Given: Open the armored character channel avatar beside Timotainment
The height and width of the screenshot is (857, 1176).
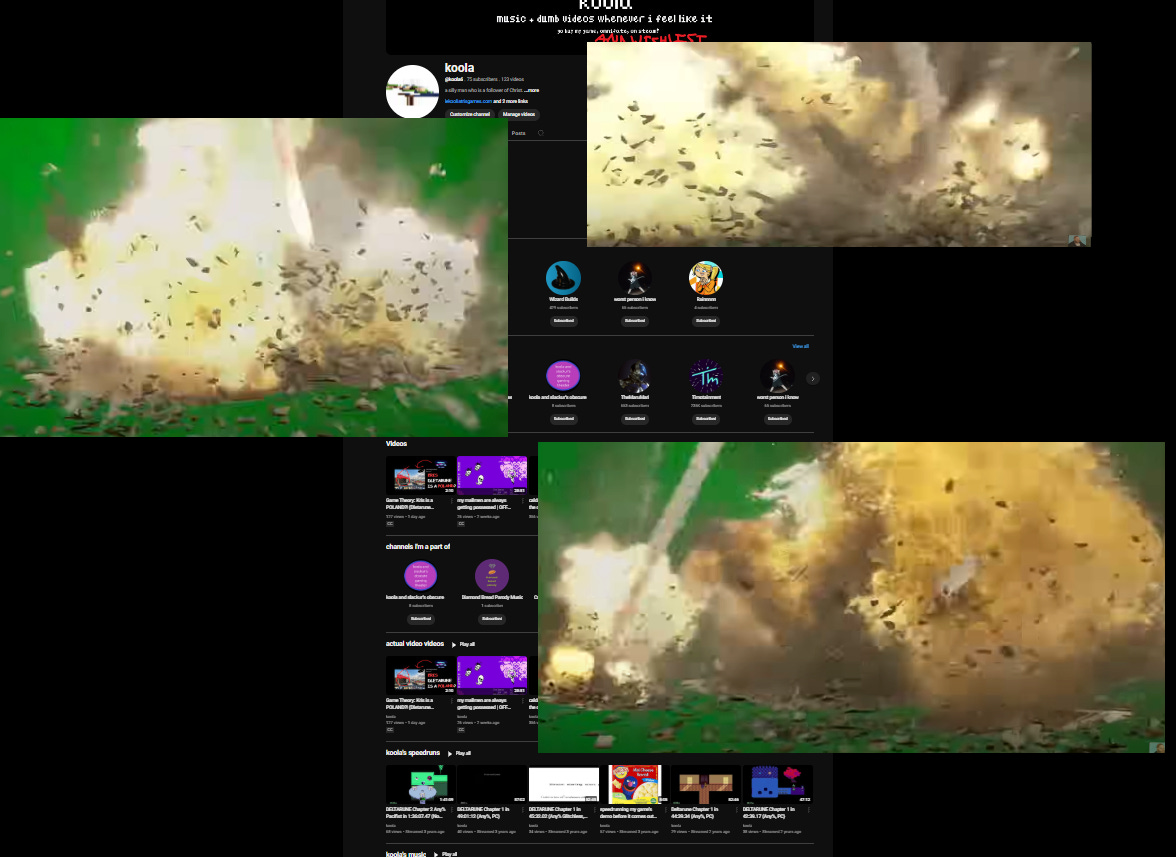Looking at the screenshot, I should tap(634, 376).
